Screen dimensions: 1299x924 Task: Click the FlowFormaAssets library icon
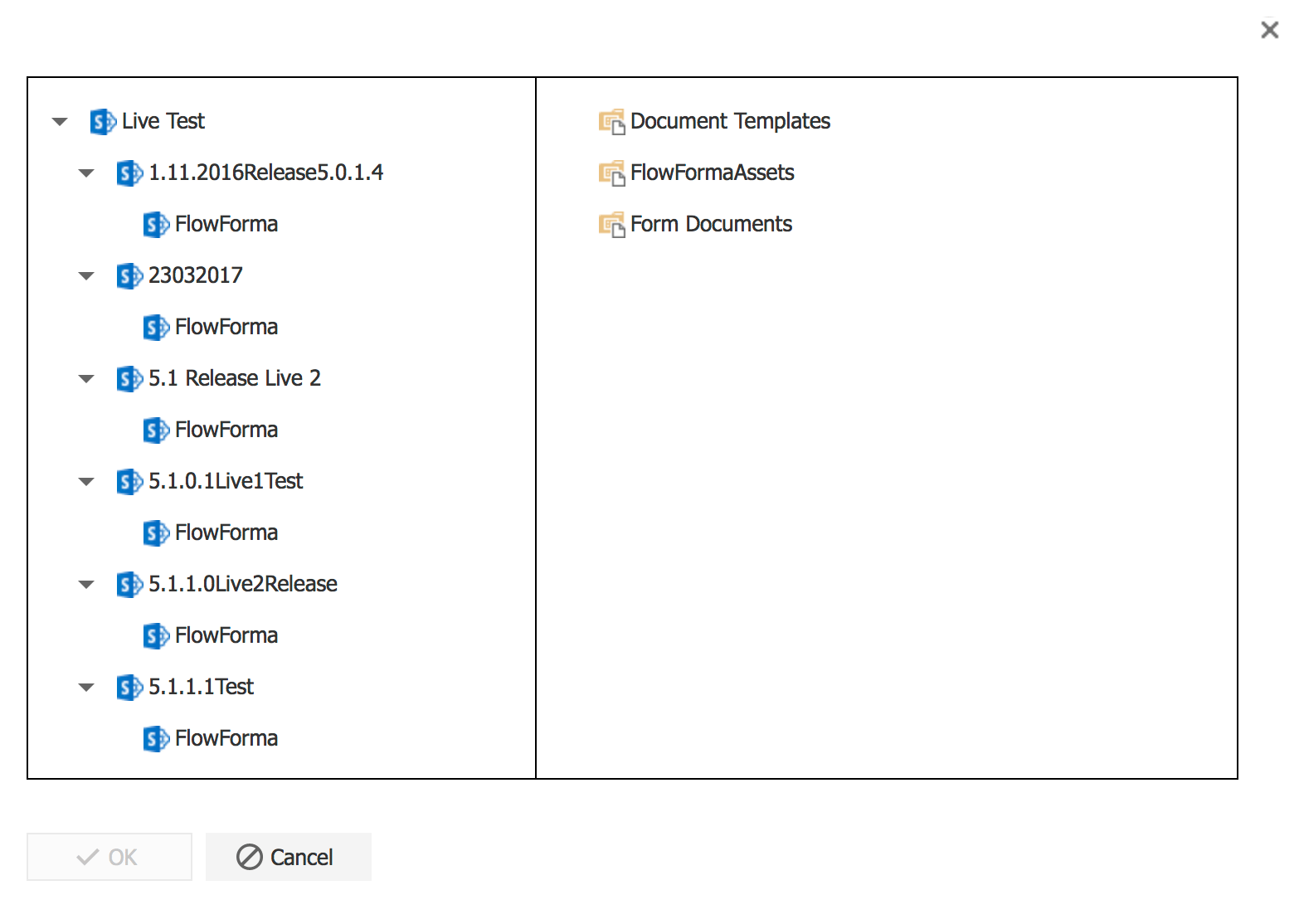(x=612, y=173)
